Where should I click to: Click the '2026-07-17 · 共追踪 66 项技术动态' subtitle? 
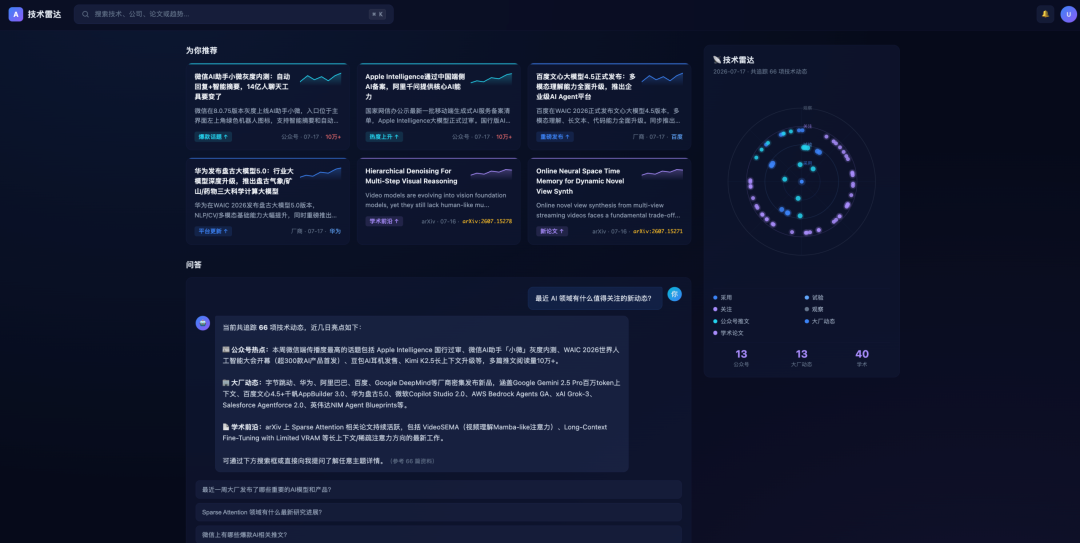[760, 72]
